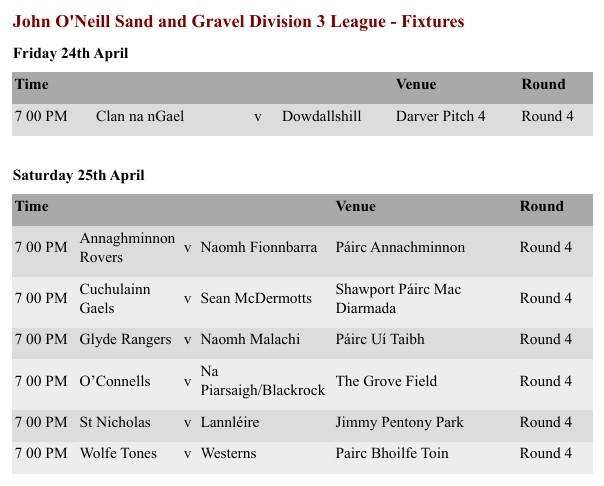The width and height of the screenshot is (604, 486).
Task: Click the O'Connells team name
Action: 115,381
